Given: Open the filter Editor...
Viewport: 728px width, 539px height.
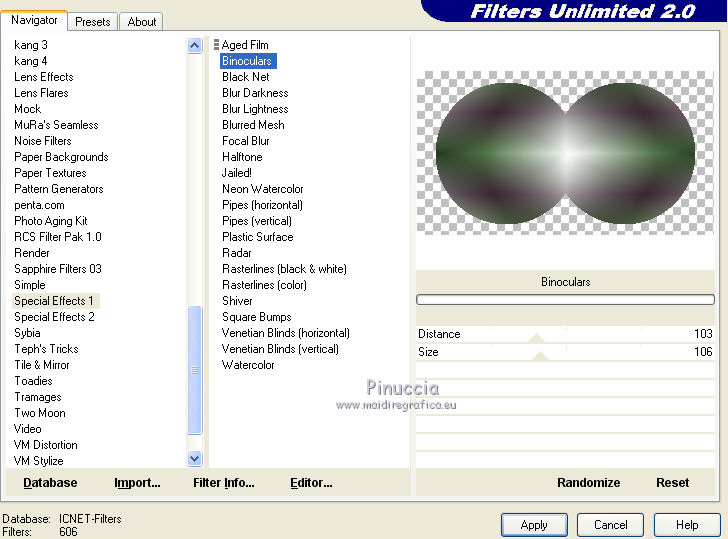Looking at the screenshot, I should coord(311,483).
